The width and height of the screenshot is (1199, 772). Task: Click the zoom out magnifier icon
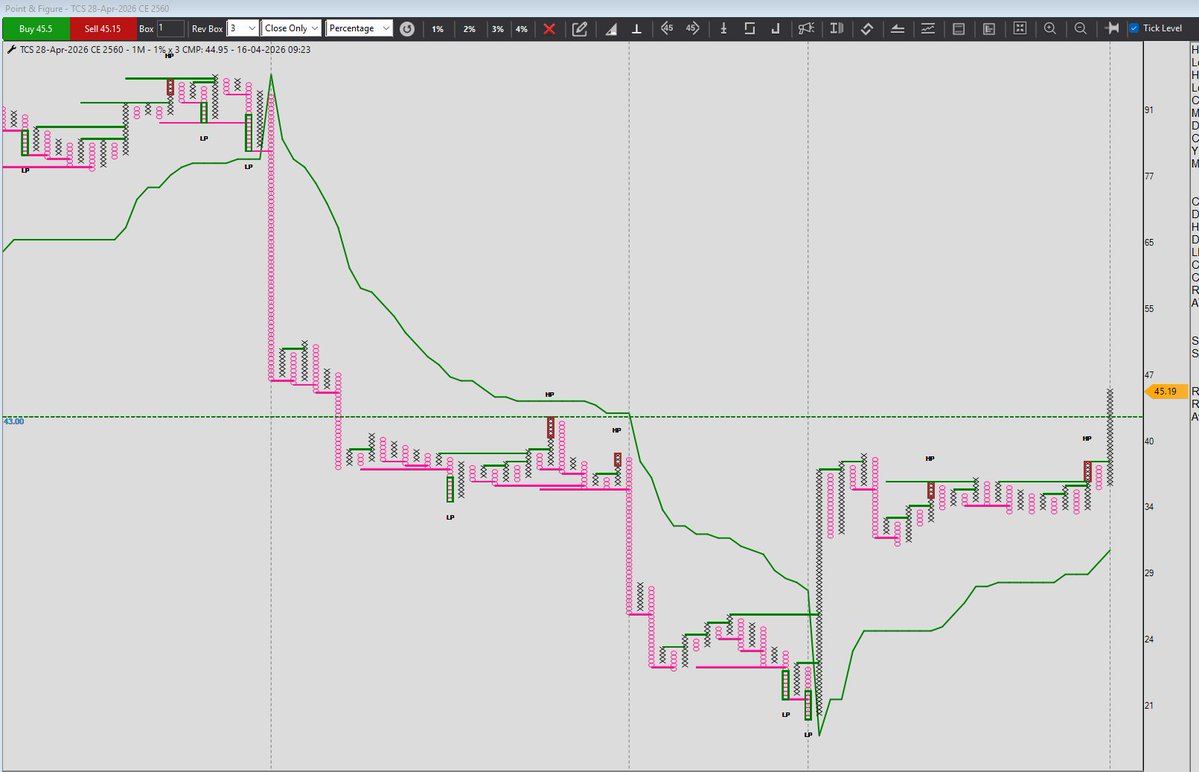pyautogui.click(x=1080, y=28)
